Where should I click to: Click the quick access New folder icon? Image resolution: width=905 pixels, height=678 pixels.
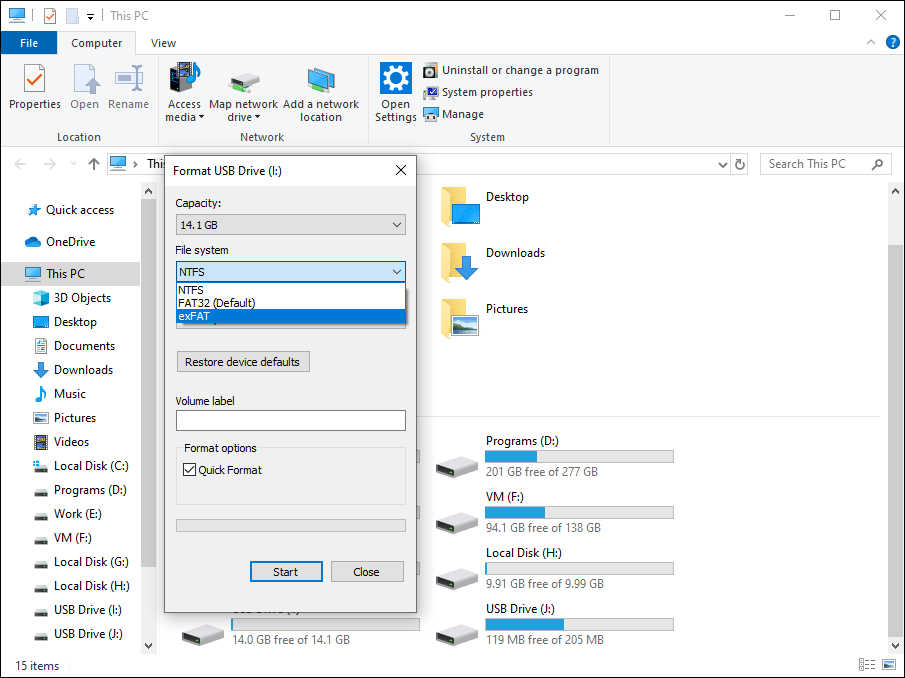[x=72, y=16]
